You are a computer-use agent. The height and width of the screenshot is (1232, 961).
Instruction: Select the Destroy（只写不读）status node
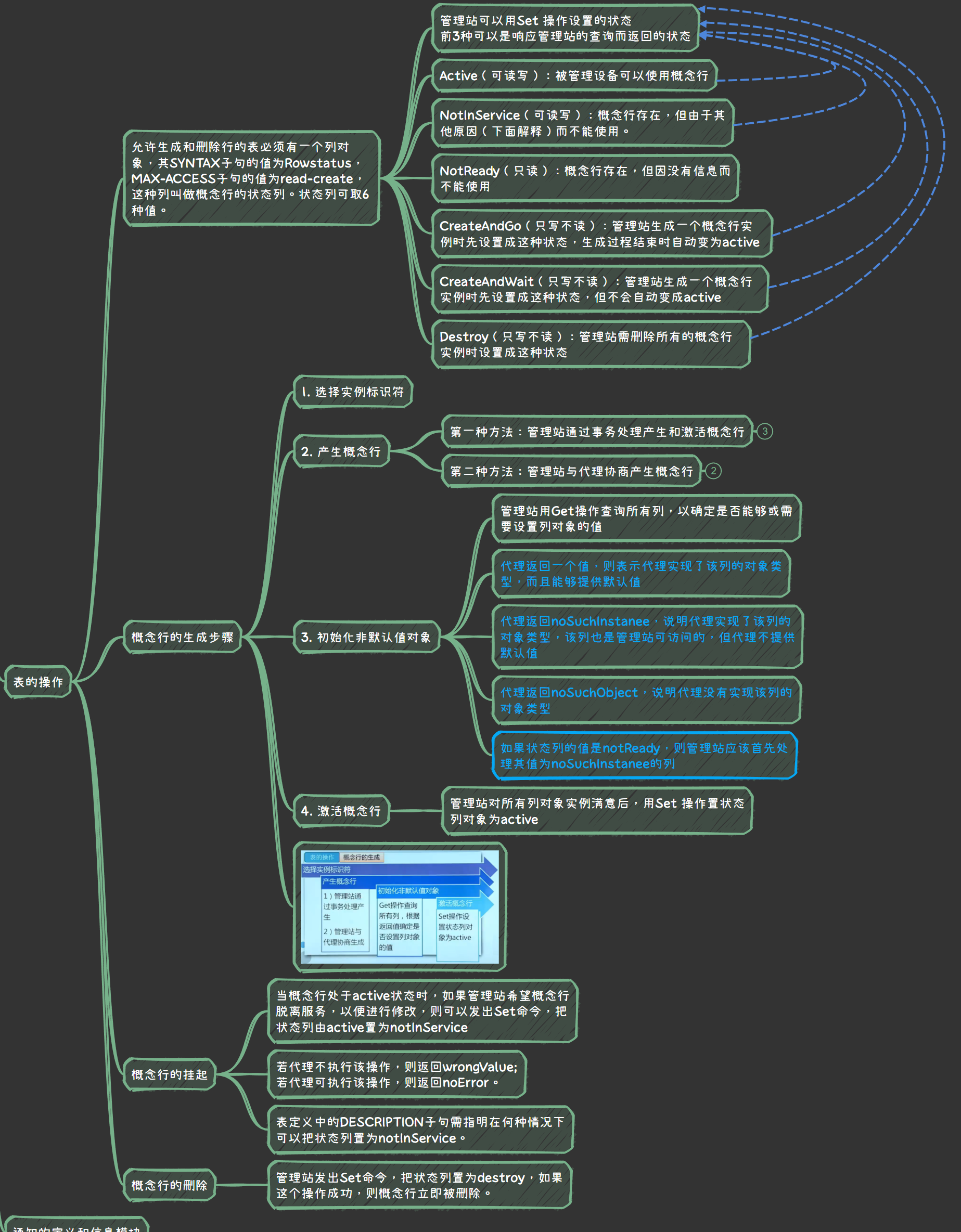click(591, 344)
